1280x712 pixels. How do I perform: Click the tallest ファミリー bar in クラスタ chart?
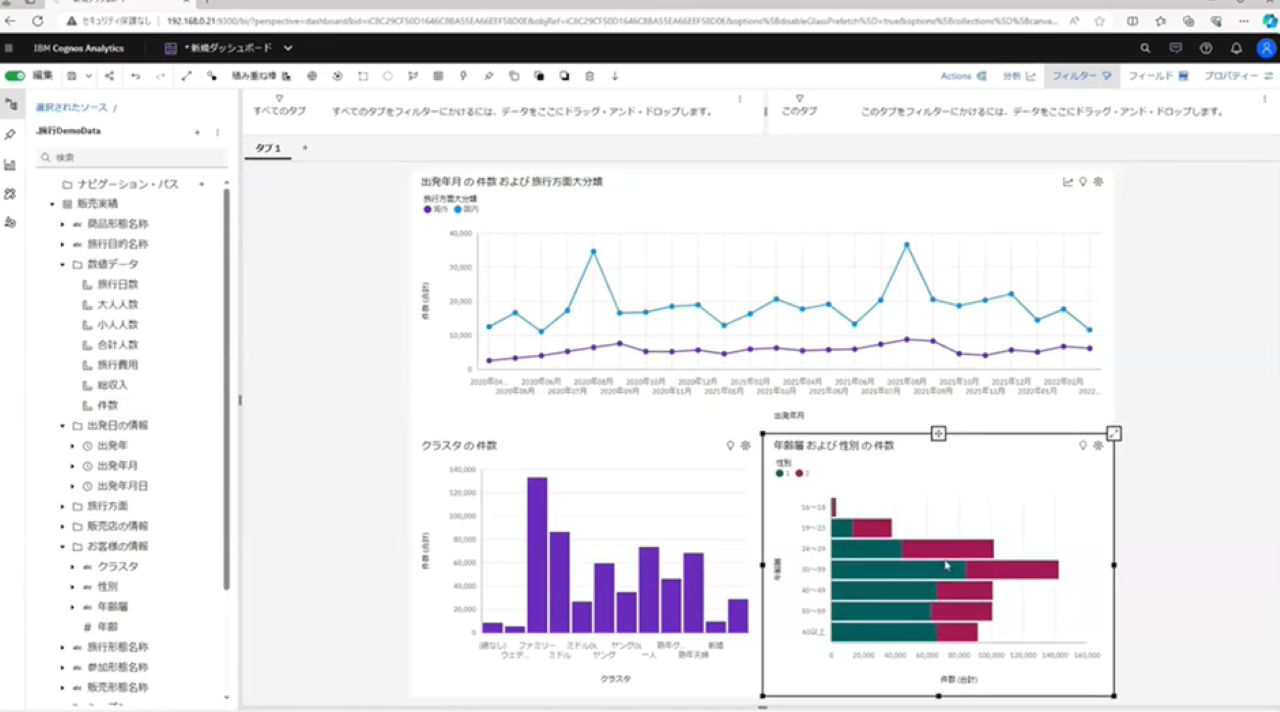[x=537, y=555]
